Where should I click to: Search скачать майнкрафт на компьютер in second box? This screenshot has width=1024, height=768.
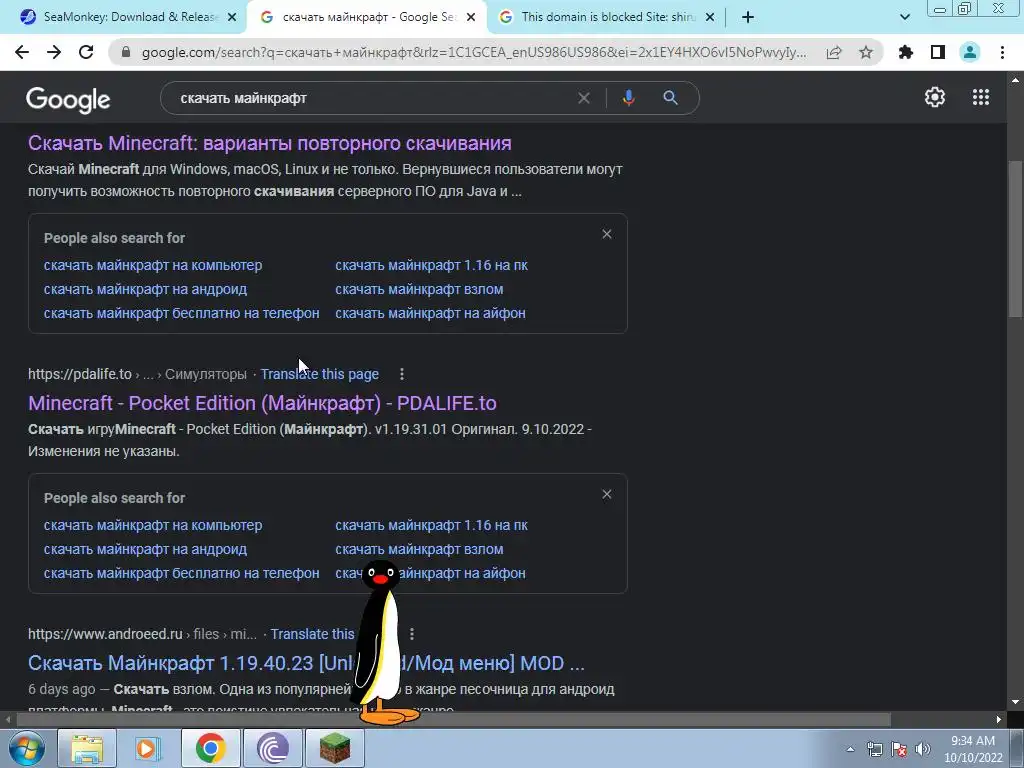click(x=153, y=525)
